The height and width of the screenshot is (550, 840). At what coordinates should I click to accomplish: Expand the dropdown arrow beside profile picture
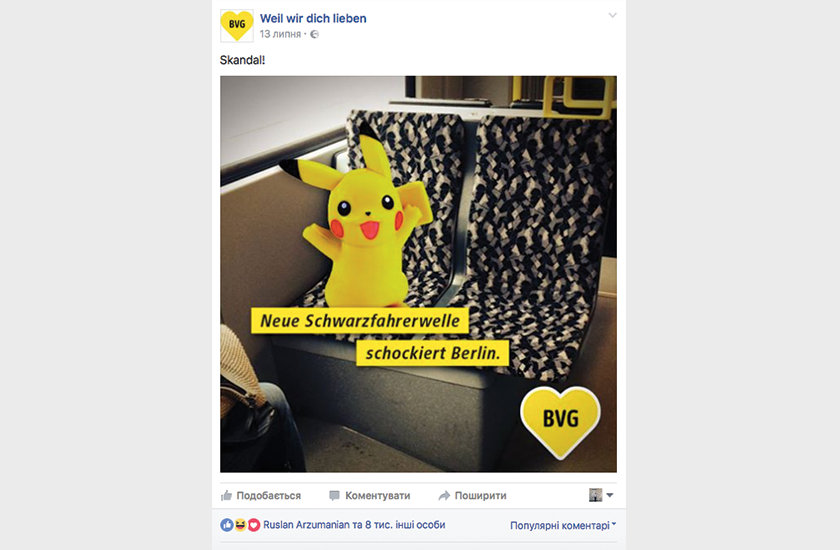tap(610, 495)
